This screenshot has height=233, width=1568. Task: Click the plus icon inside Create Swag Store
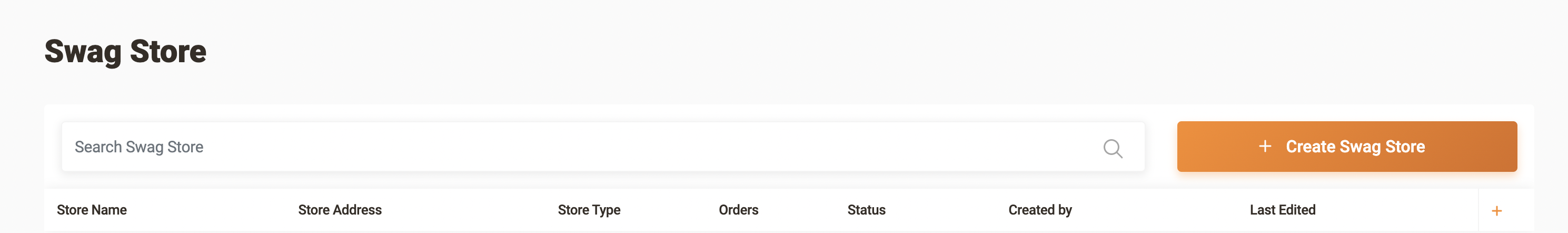point(1265,147)
